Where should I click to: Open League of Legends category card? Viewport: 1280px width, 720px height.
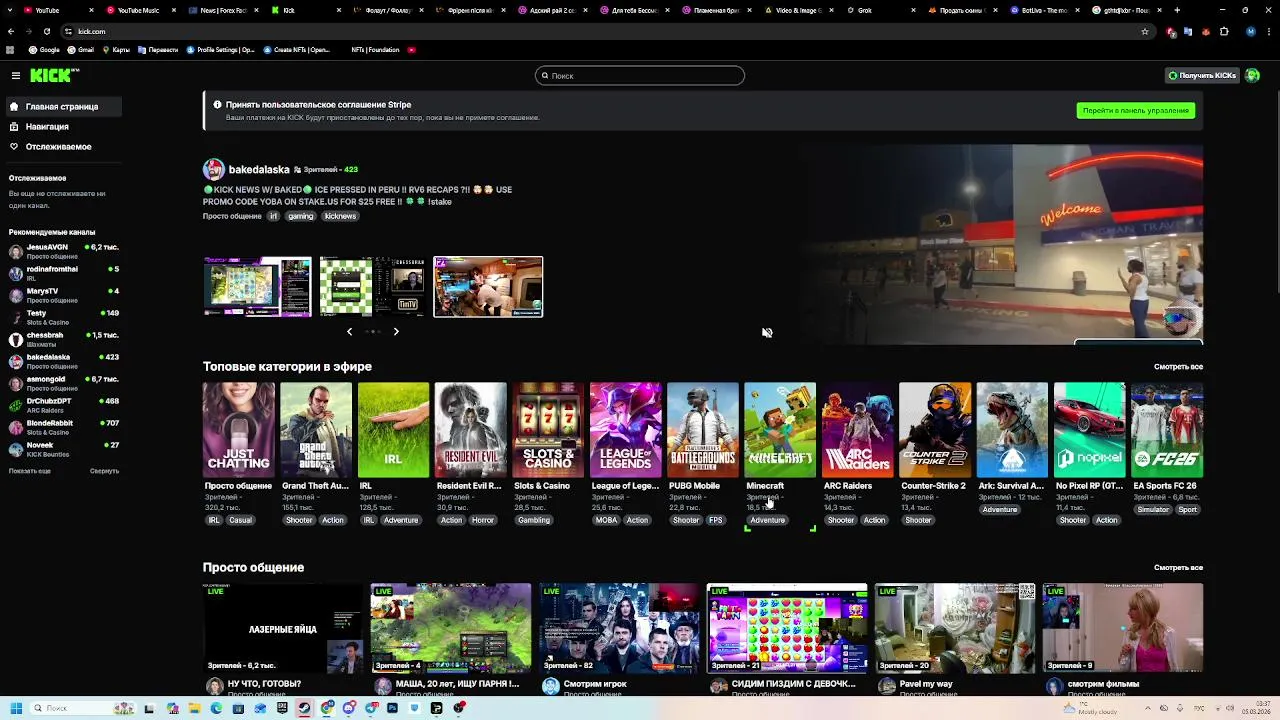625,430
